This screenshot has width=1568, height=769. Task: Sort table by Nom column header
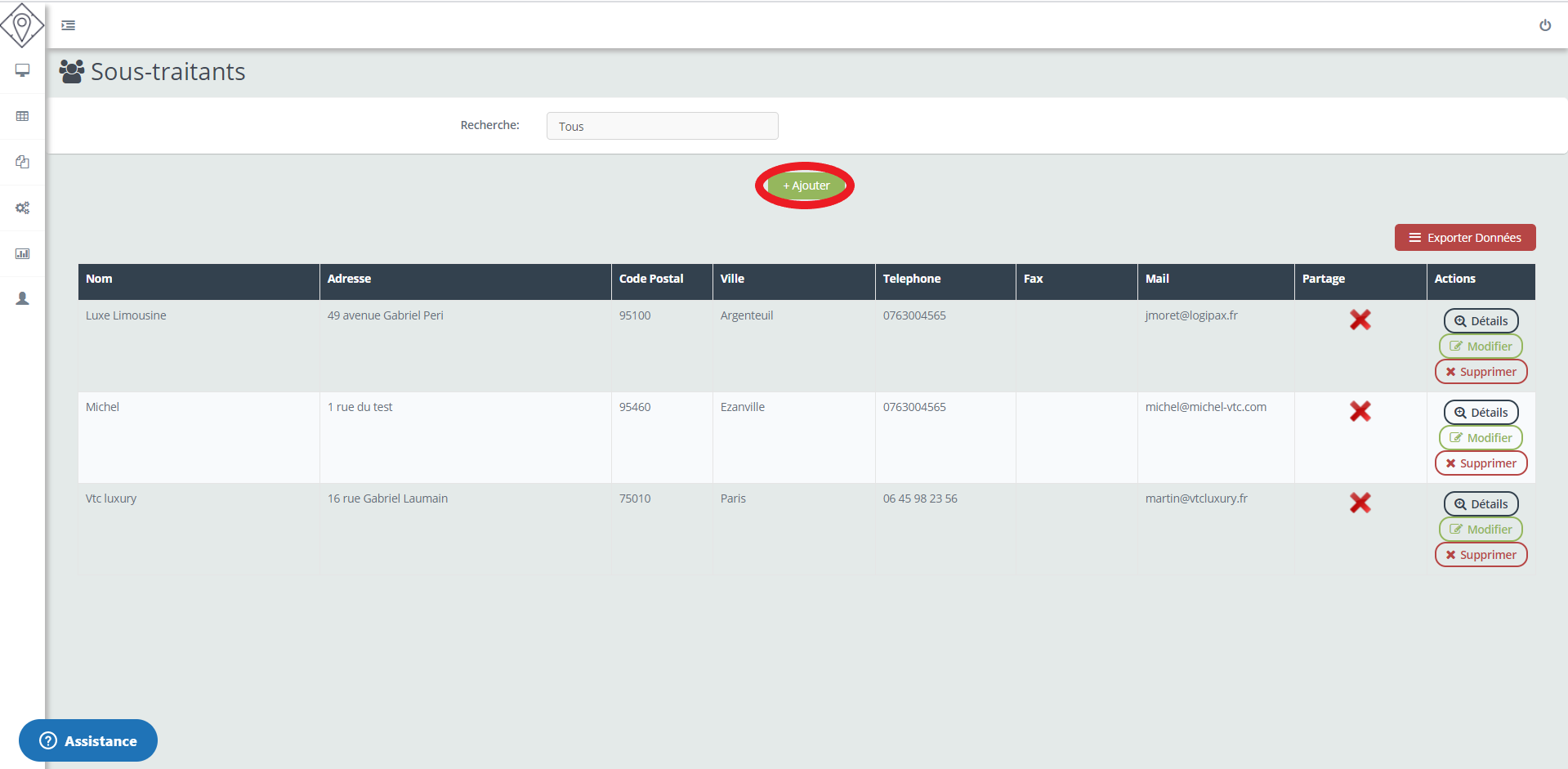100,279
